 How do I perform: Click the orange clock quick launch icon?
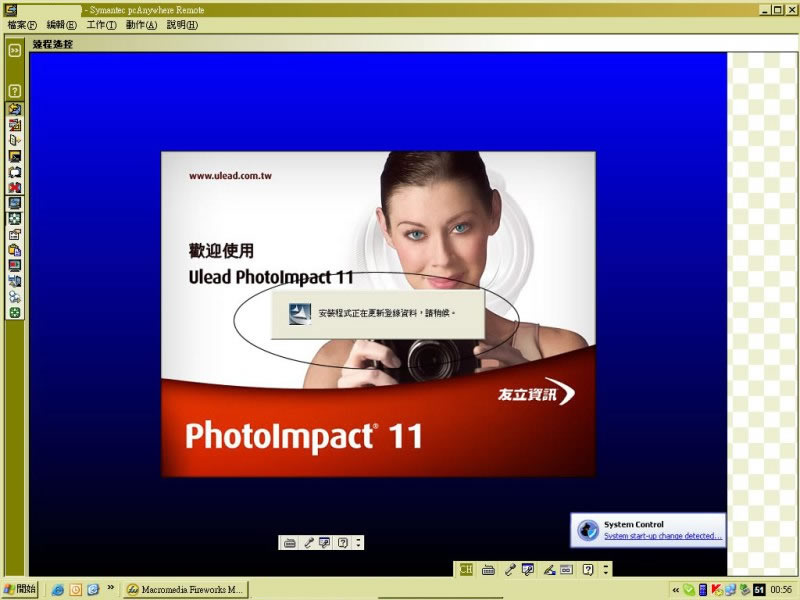[76, 590]
